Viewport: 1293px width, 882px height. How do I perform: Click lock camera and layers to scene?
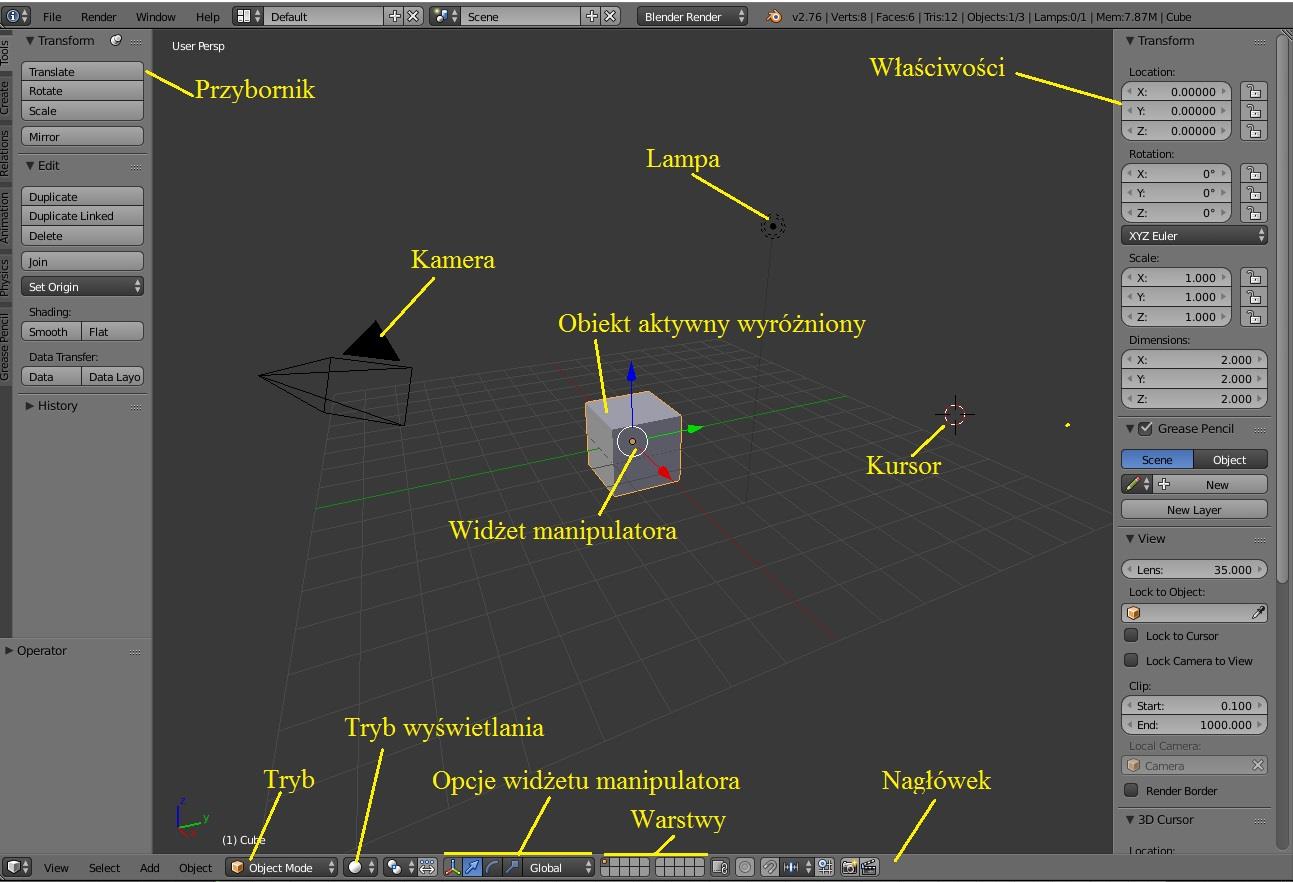click(720, 867)
